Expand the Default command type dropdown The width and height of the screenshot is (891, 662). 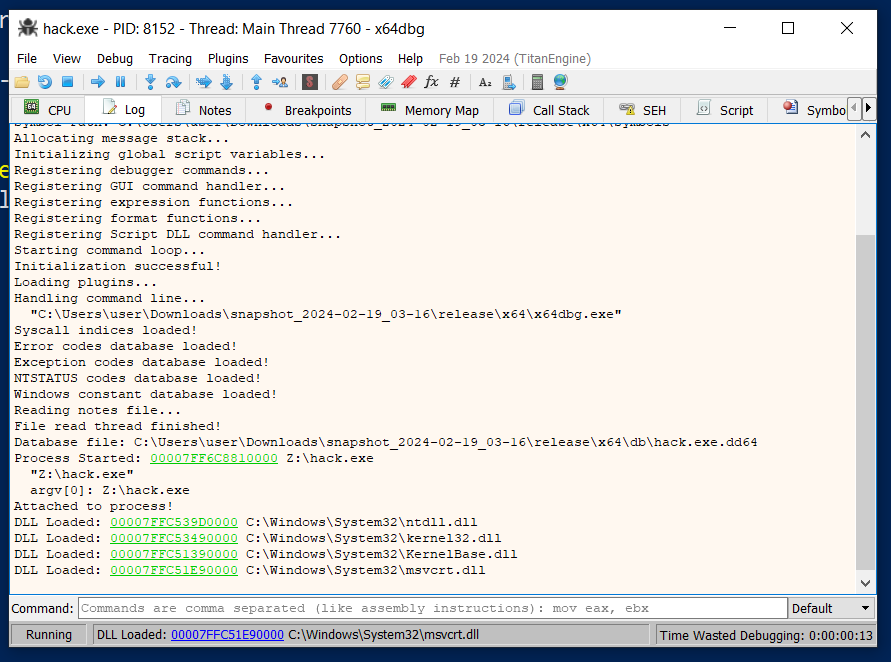coord(831,608)
